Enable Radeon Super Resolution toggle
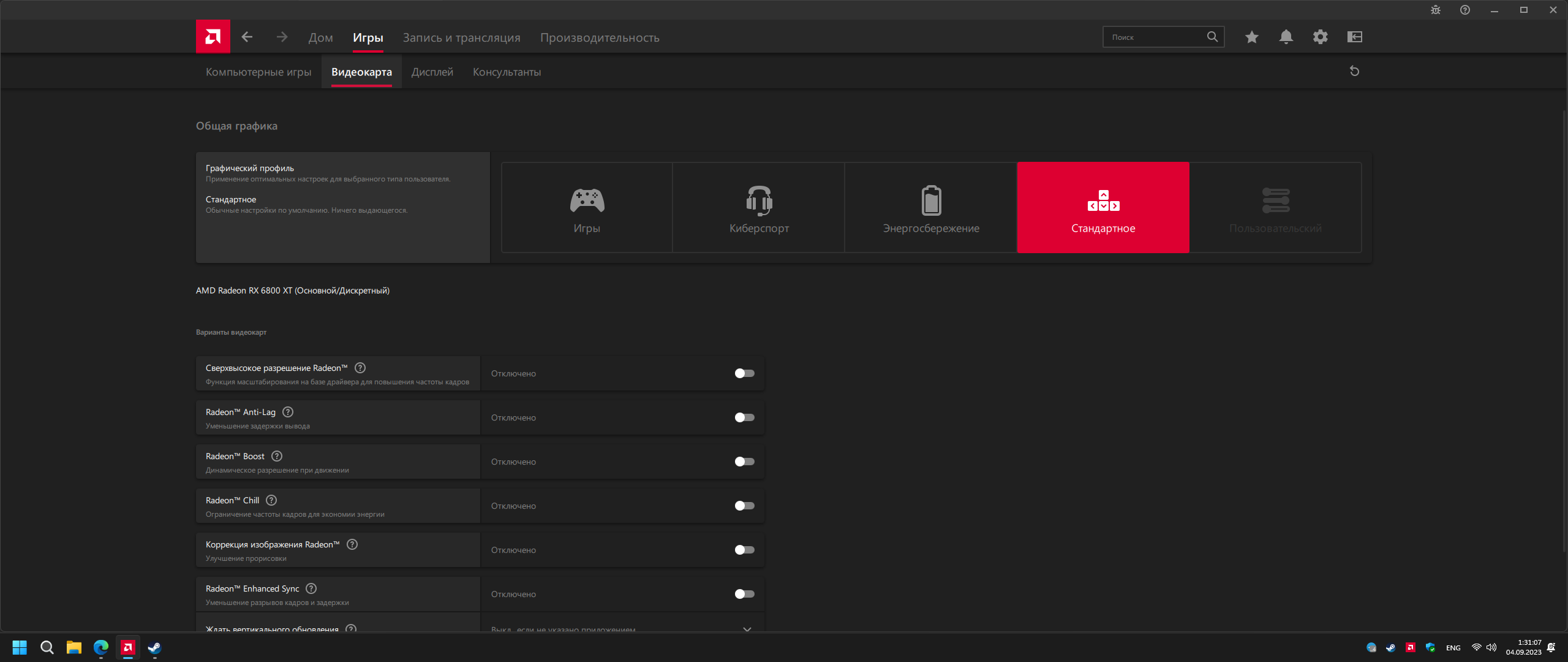1568x662 pixels. (x=744, y=373)
